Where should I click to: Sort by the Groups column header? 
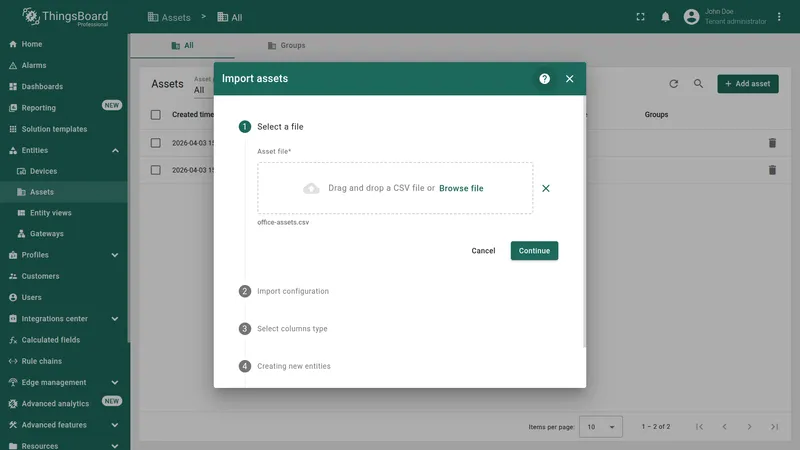656,114
